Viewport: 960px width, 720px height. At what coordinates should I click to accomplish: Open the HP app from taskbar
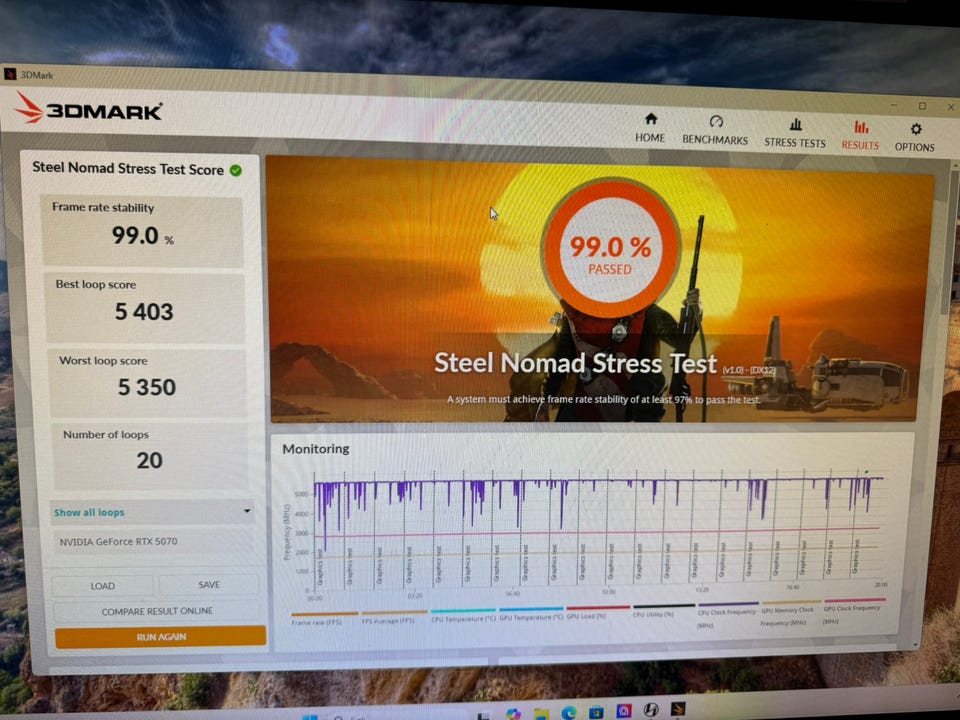(651, 710)
